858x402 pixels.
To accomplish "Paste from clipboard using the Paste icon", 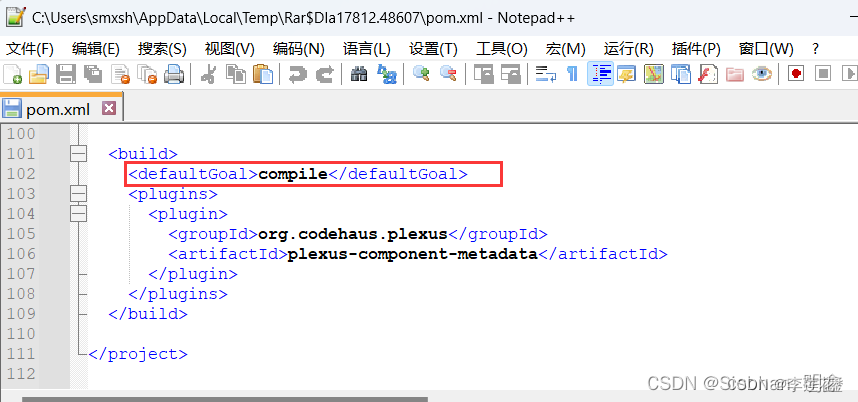I will [263, 74].
